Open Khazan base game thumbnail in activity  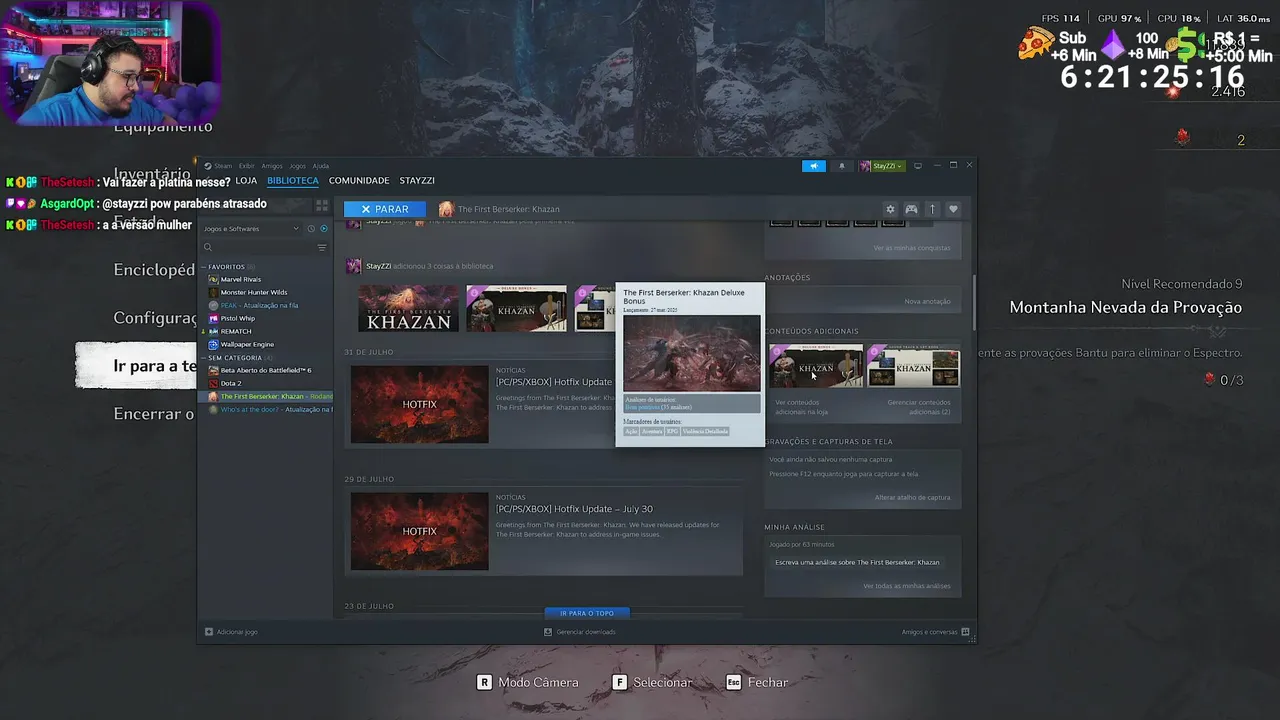tap(408, 308)
